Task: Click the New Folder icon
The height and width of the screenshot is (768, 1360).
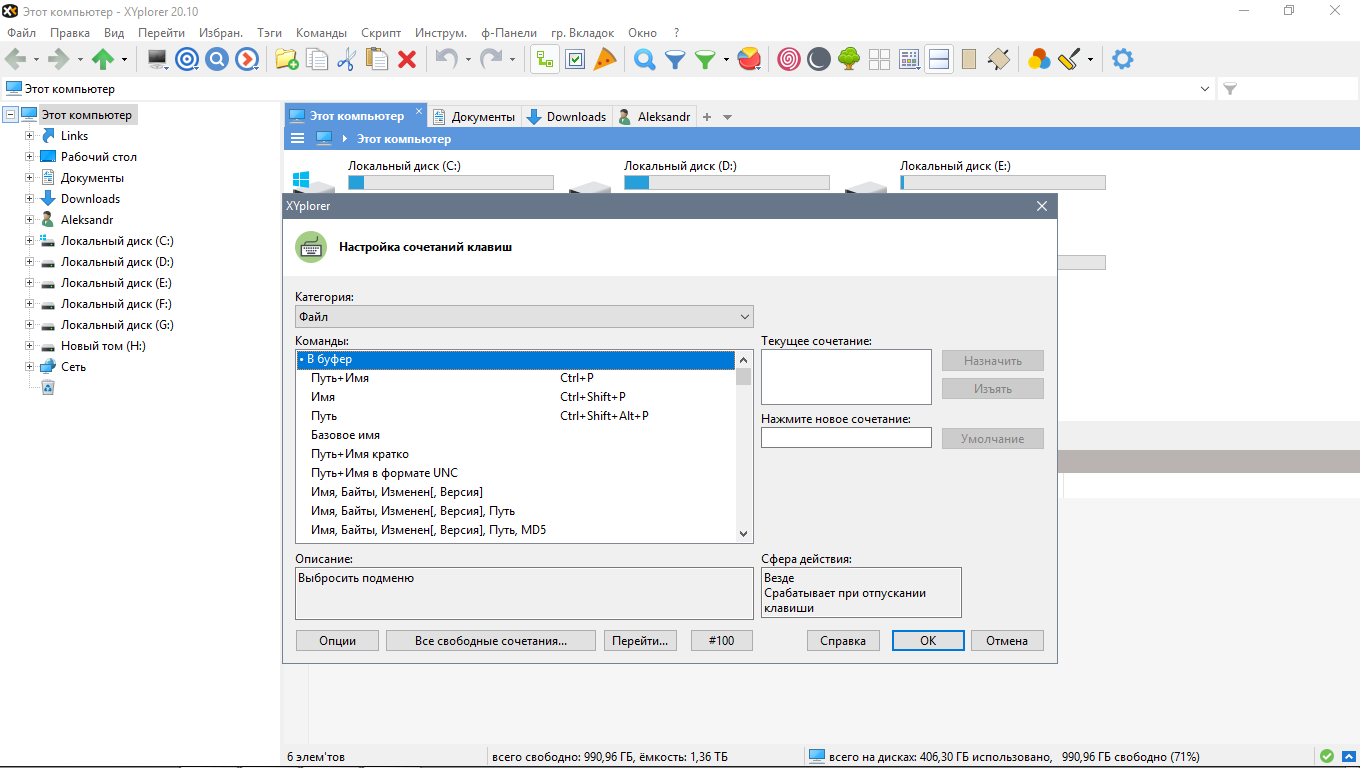Action: 286,59
